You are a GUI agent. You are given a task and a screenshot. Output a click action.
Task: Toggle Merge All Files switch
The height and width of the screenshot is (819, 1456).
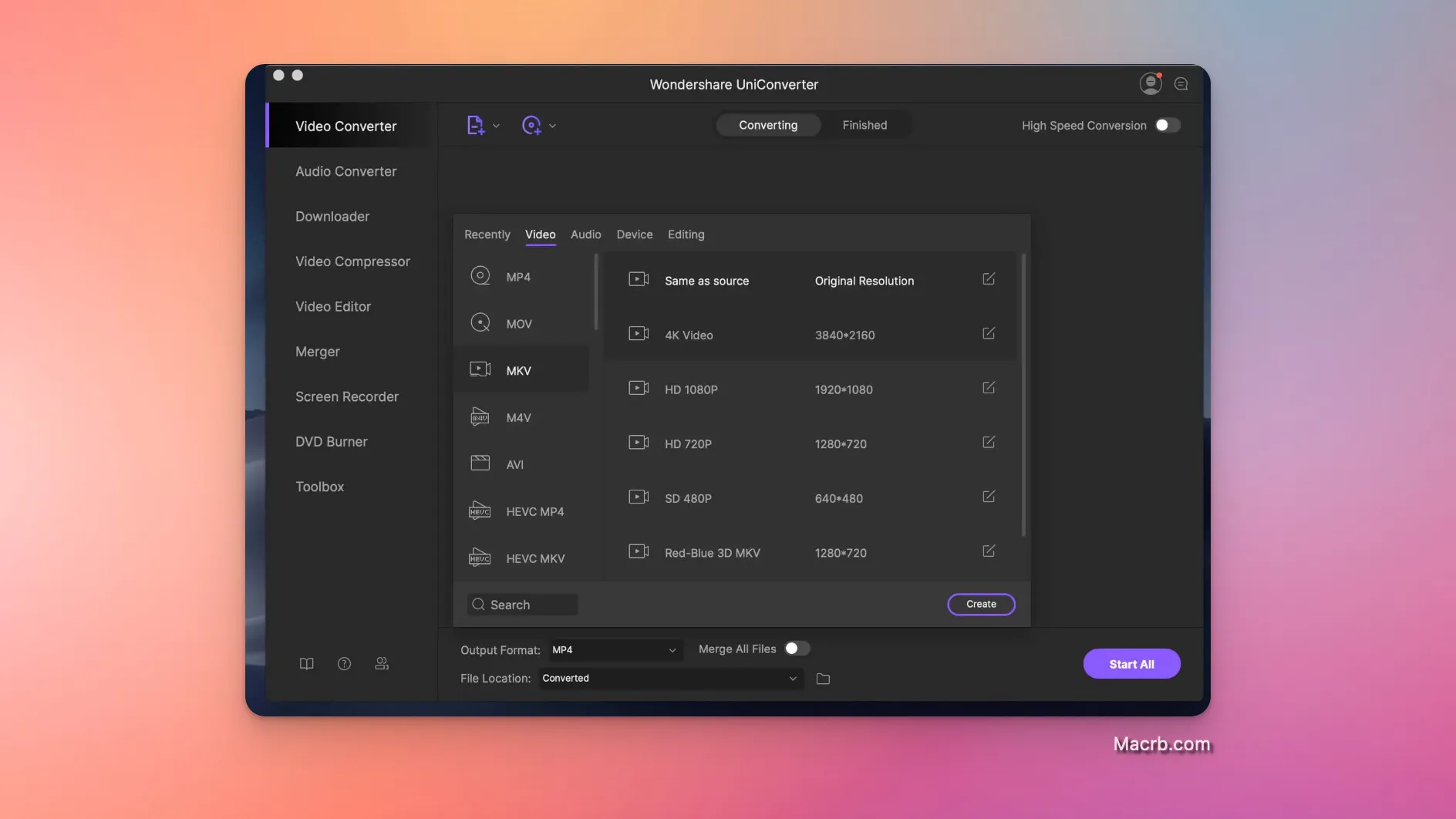(x=797, y=649)
